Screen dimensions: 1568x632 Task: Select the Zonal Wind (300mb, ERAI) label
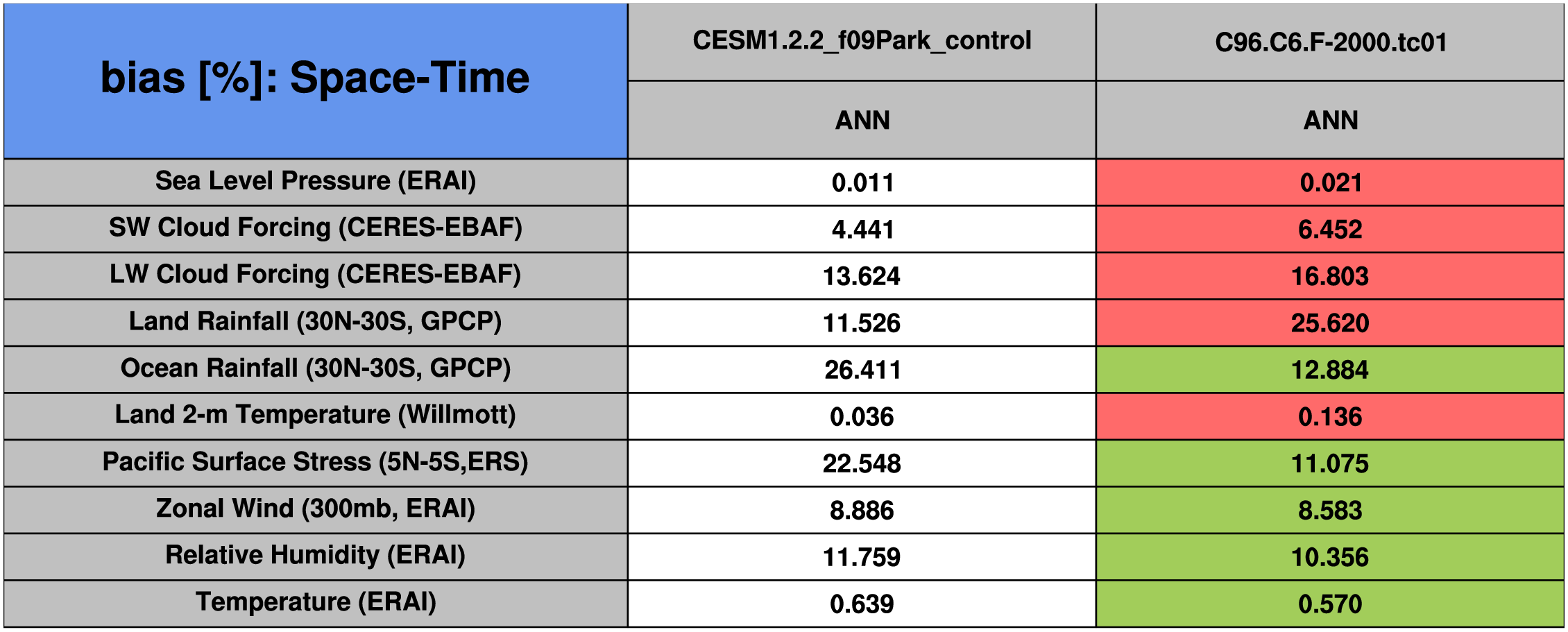(x=315, y=509)
